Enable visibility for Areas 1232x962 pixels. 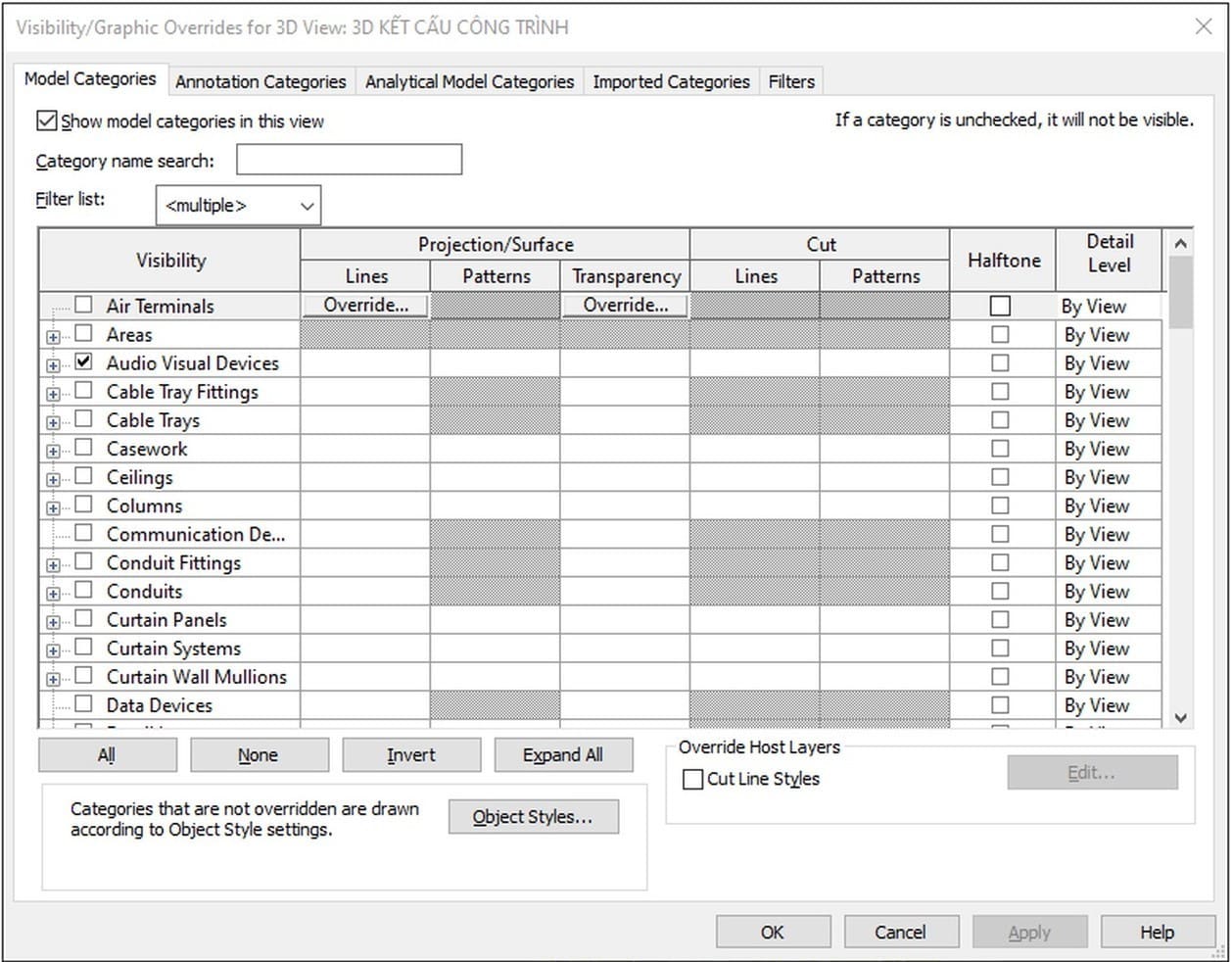pos(84,333)
